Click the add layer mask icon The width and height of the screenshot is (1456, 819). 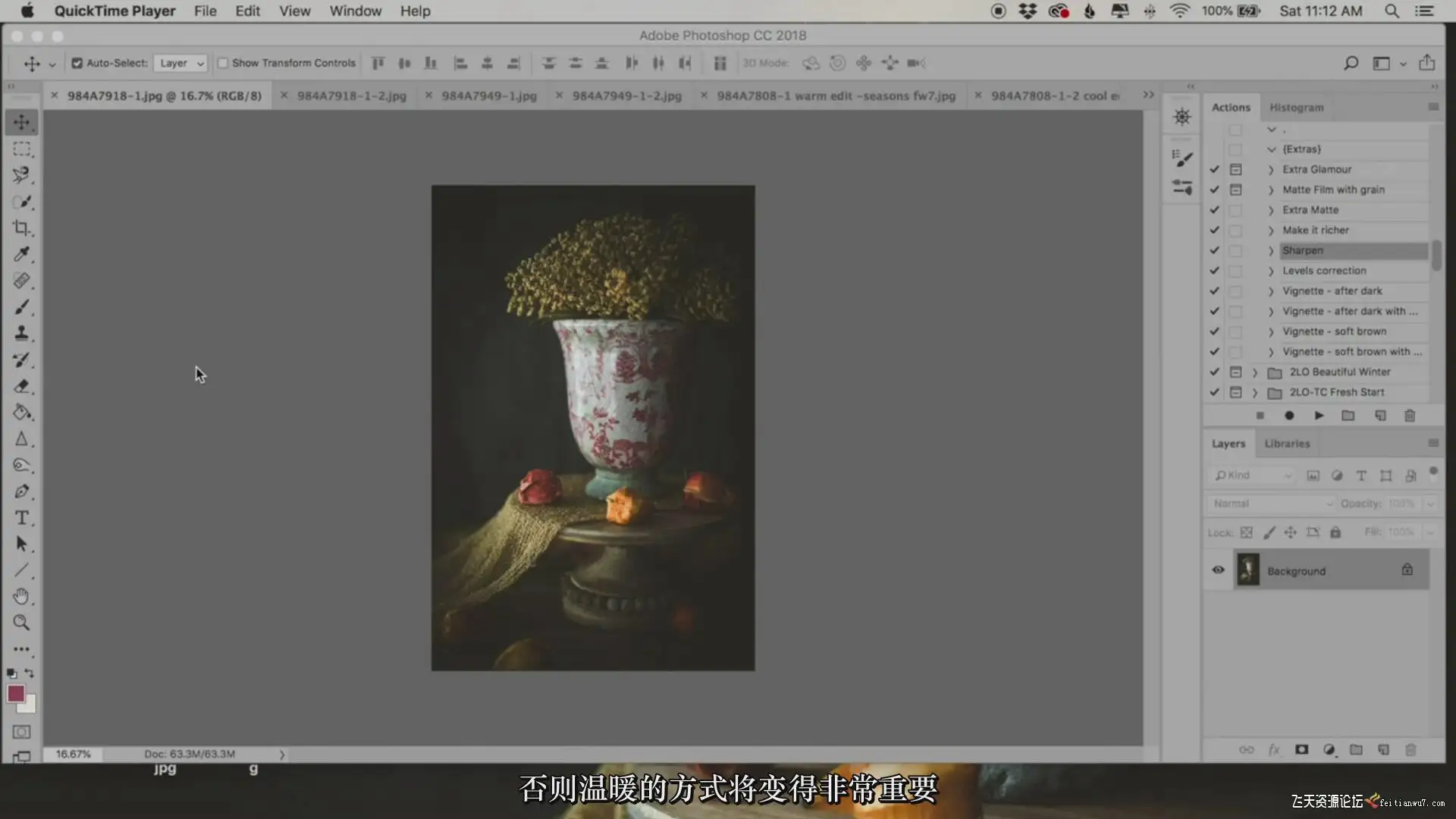pyautogui.click(x=1301, y=750)
